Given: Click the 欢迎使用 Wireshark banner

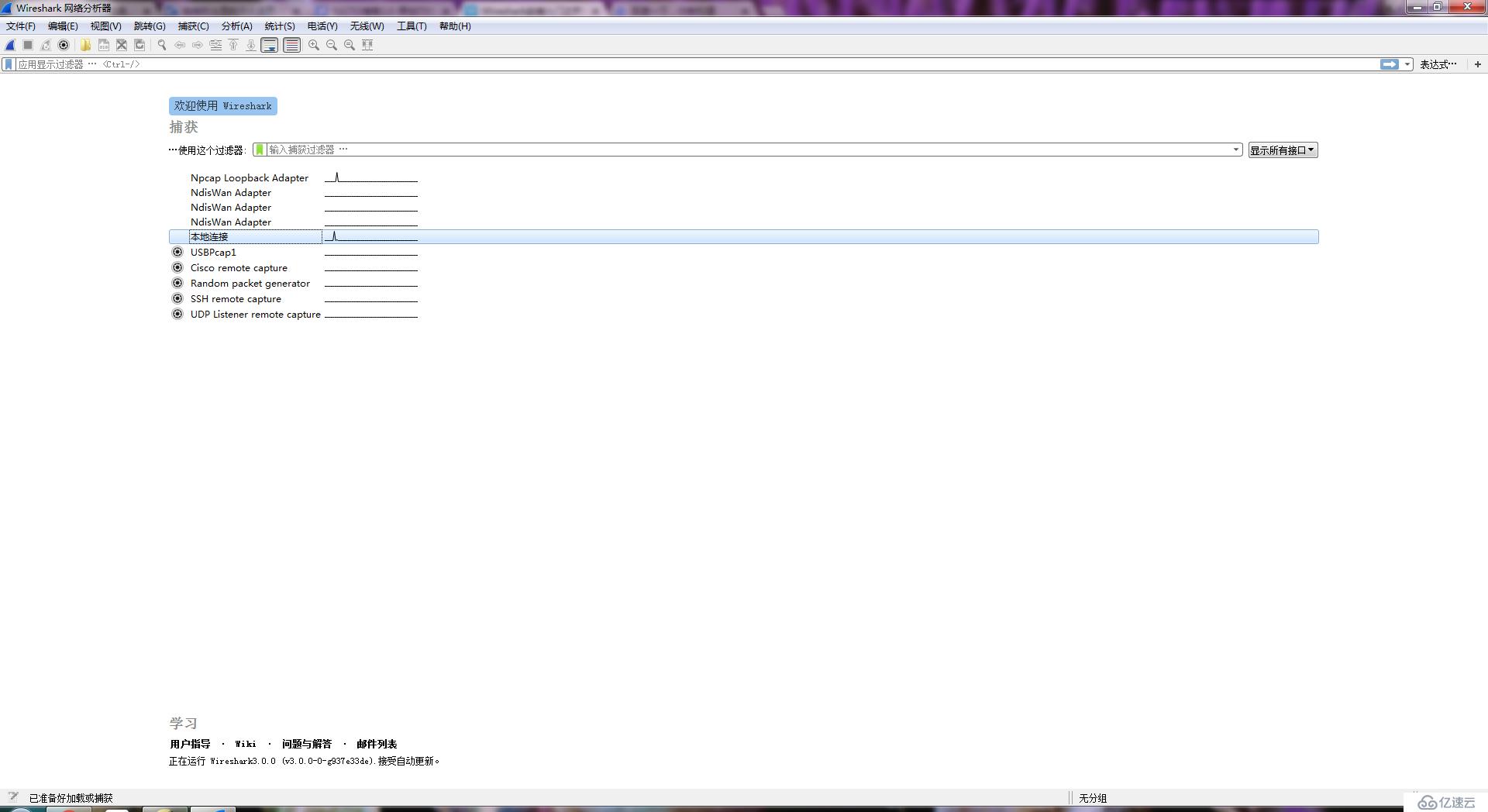Looking at the screenshot, I should 223,106.
